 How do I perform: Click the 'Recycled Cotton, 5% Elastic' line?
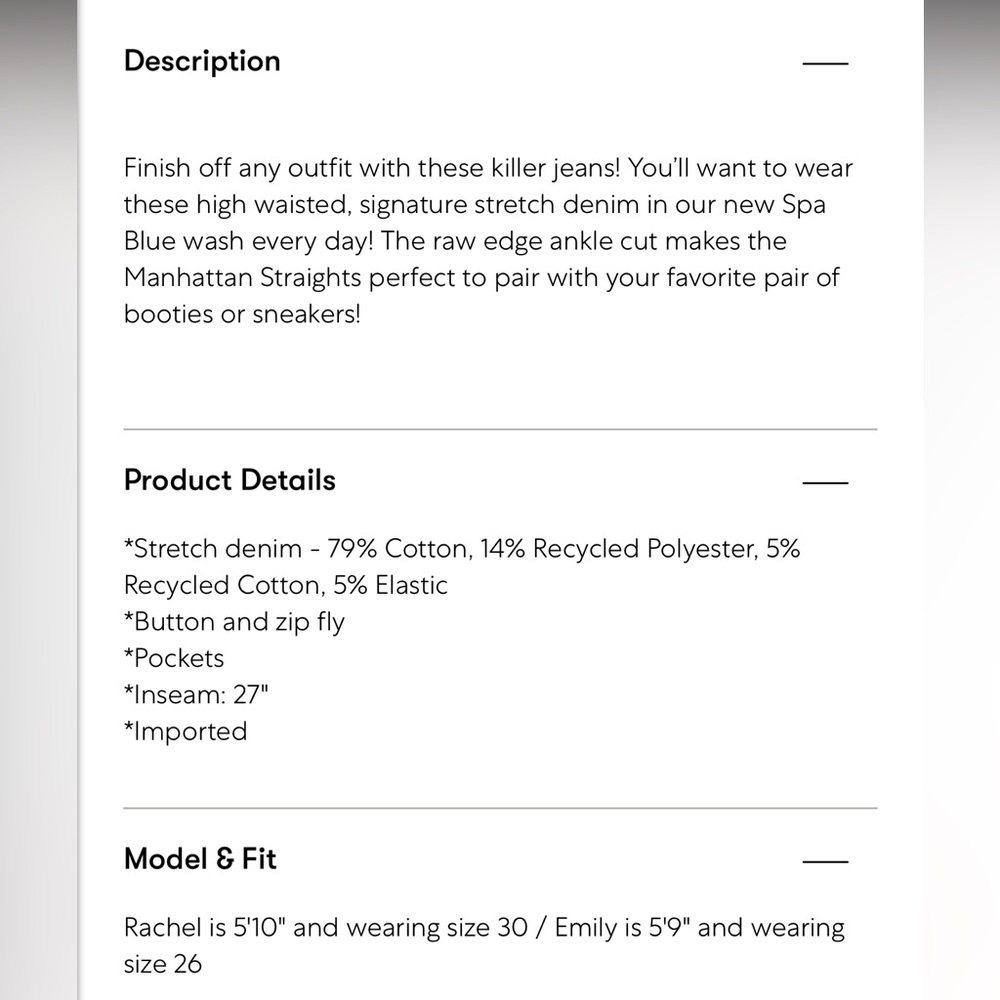(x=286, y=585)
